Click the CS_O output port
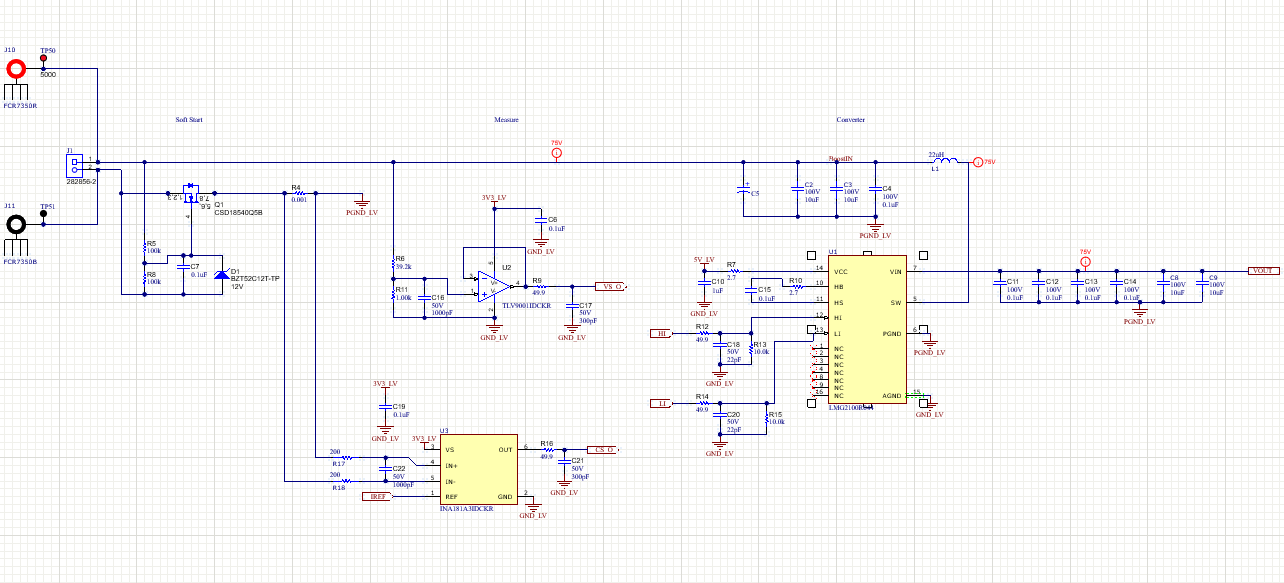 pos(601,449)
